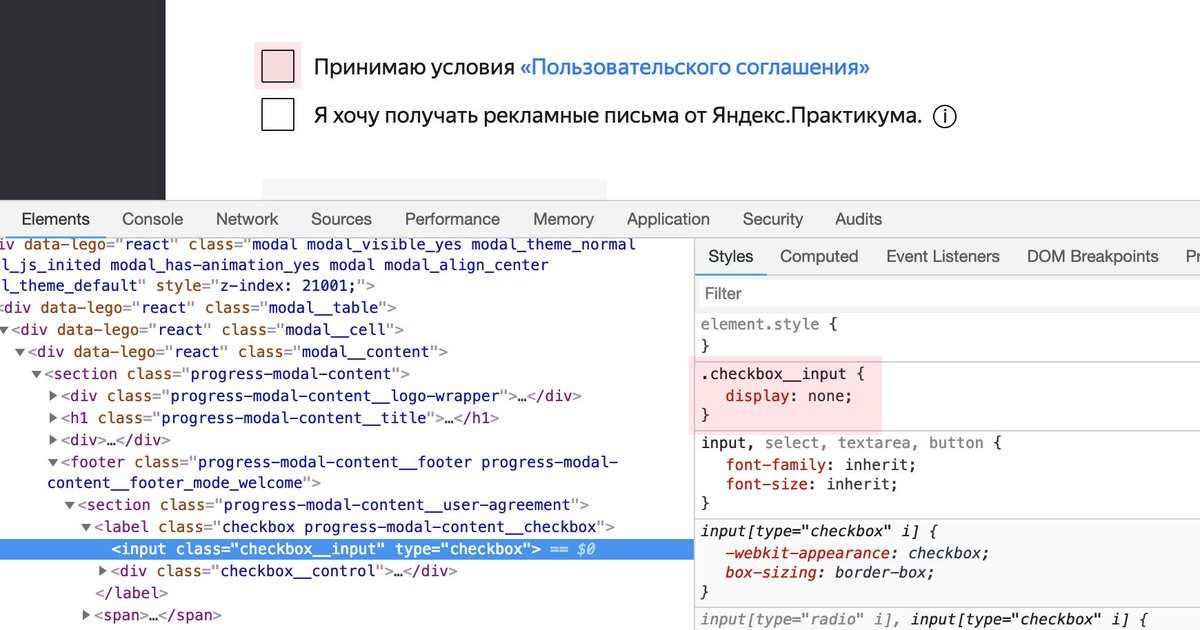Select the Security tab
Viewport: 1200px width, 630px height.
pyautogui.click(x=772, y=219)
